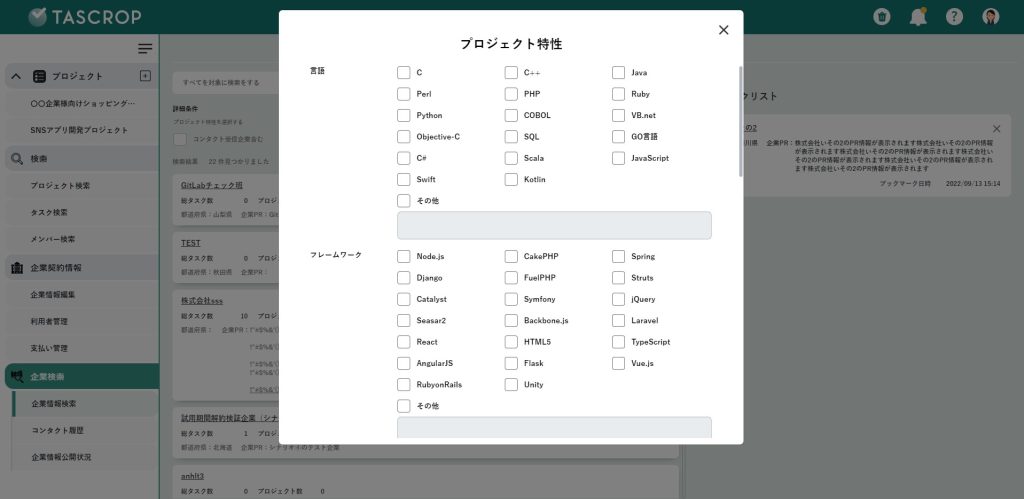The image size is (1024, 499).
Task: Close the プロジェクト特性 dialog
Action: pyautogui.click(x=723, y=30)
